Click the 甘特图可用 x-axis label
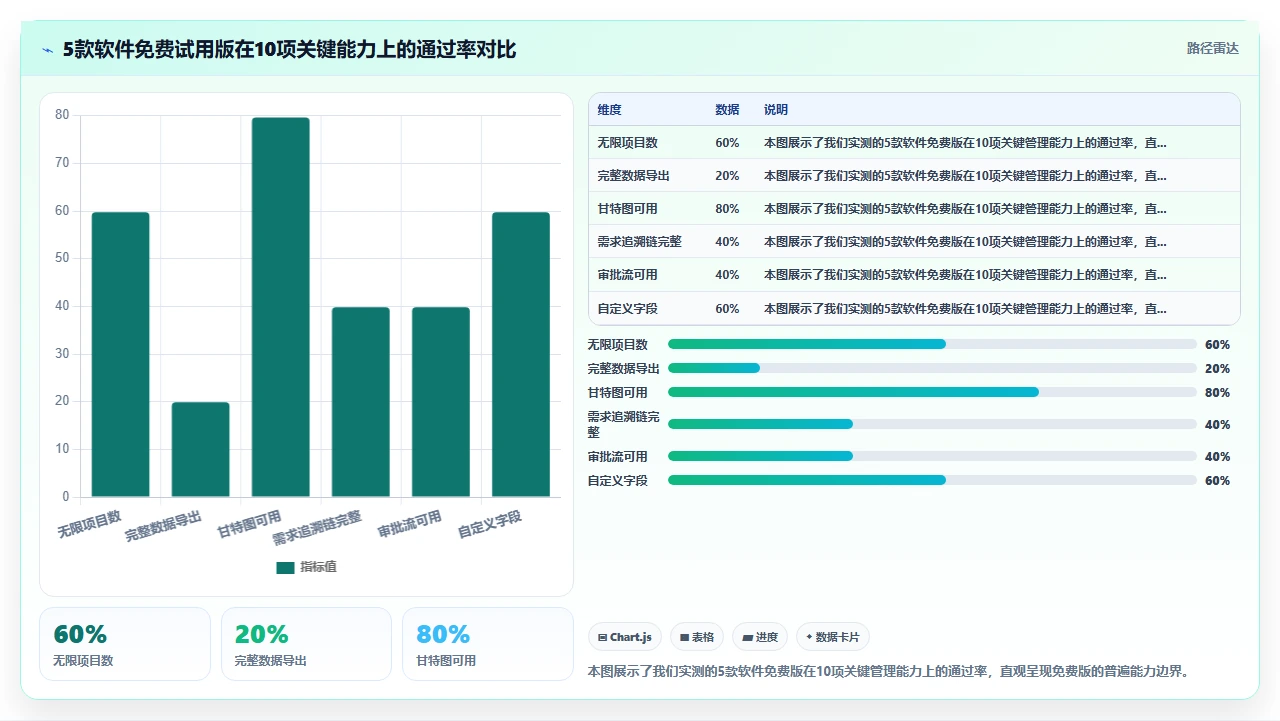 click(249, 524)
